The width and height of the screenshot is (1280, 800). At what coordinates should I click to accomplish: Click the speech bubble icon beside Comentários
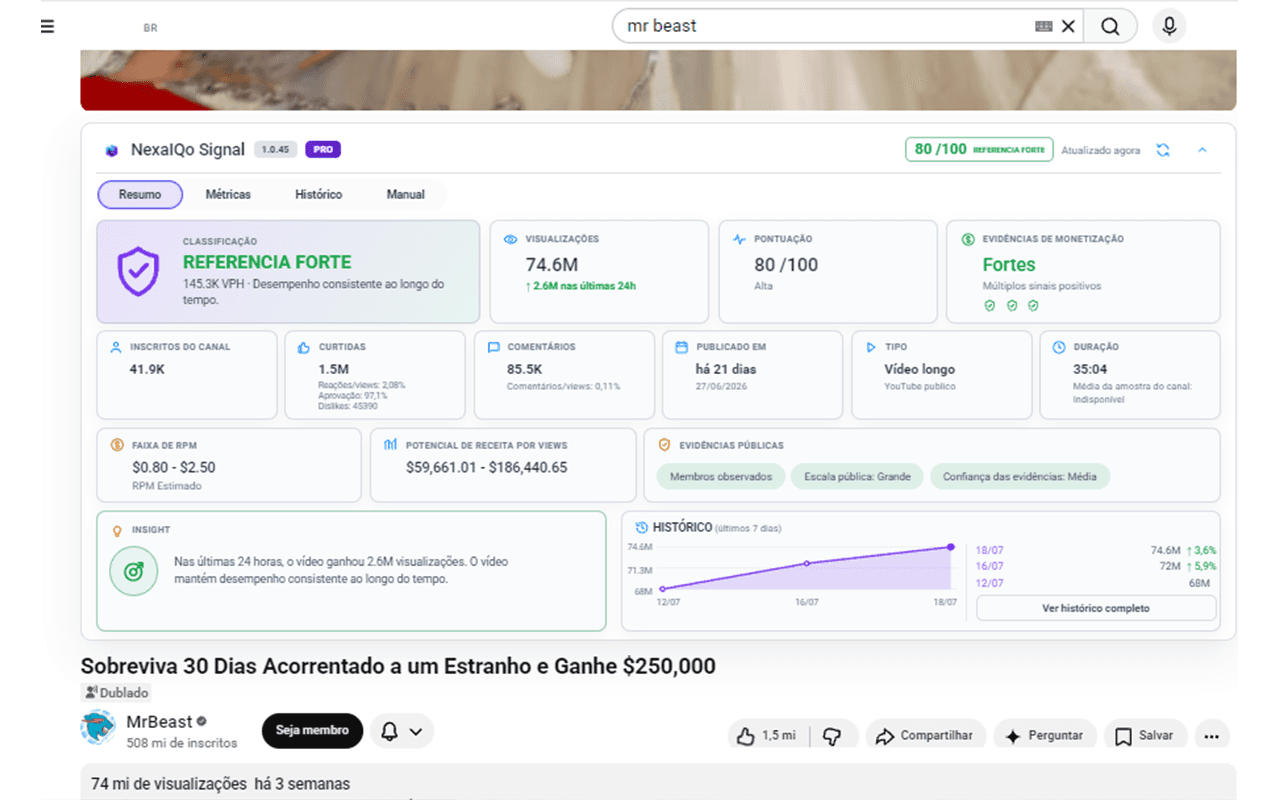[493, 347]
